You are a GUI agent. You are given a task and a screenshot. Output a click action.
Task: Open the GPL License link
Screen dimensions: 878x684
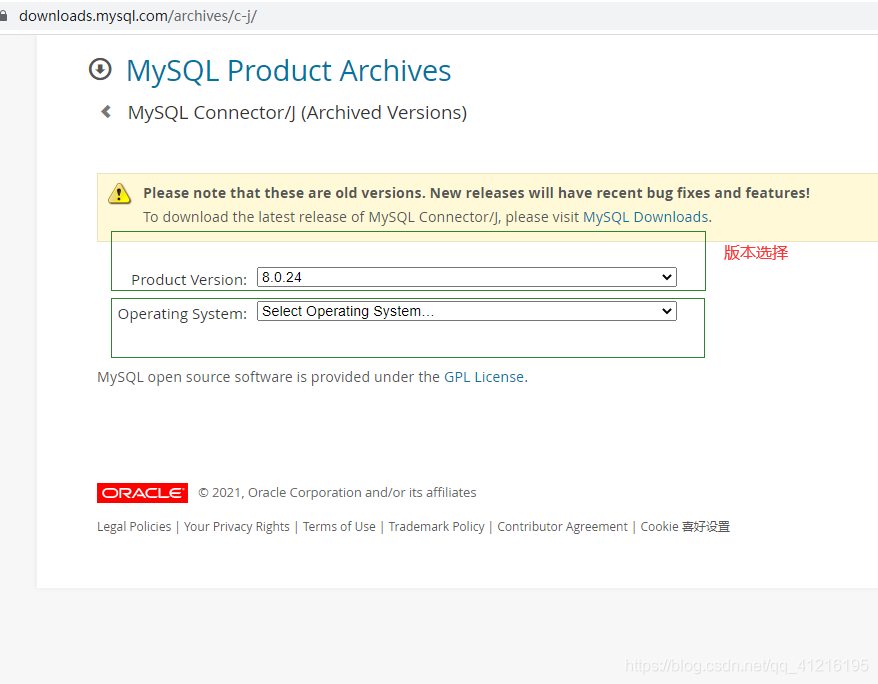click(484, 377)
